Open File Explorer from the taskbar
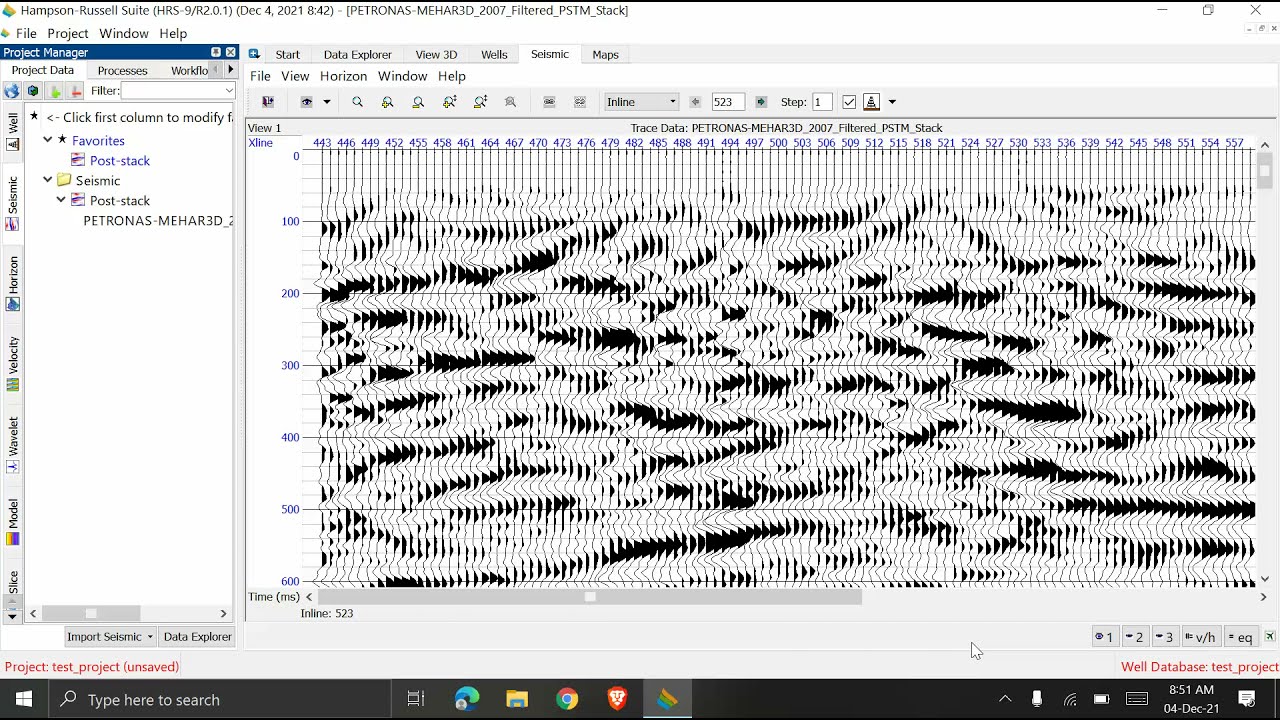Viewport: 1280px width, 720px height. point(517,700)
